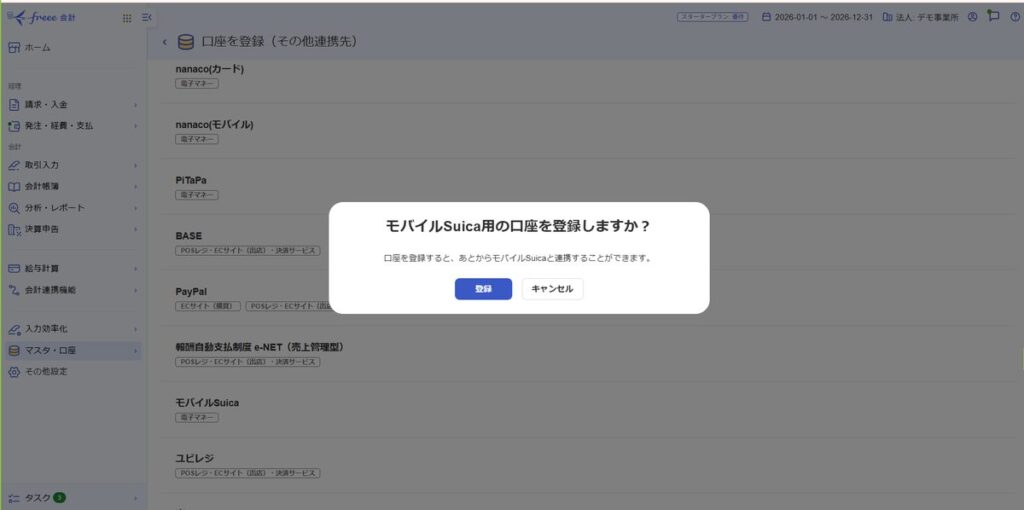Screen dimensions: 1024x510
Task: Select ユビレジ in the list
Action: (x=195, y=458)
